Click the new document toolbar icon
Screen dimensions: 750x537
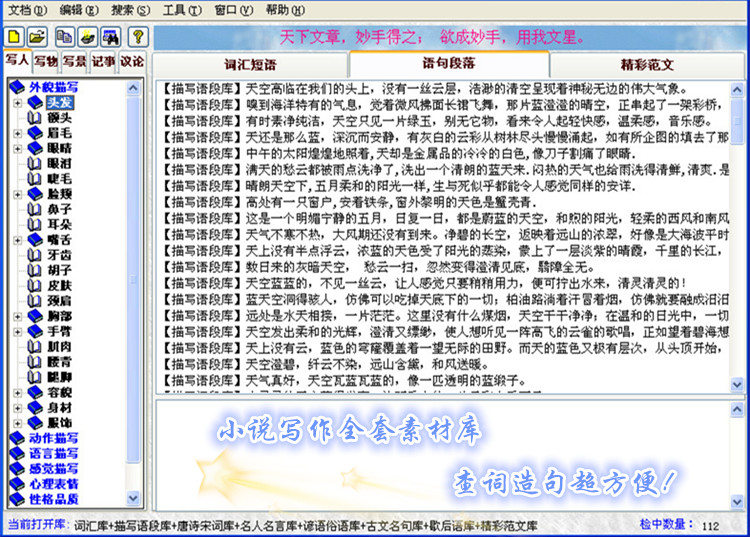pos(15,37)
